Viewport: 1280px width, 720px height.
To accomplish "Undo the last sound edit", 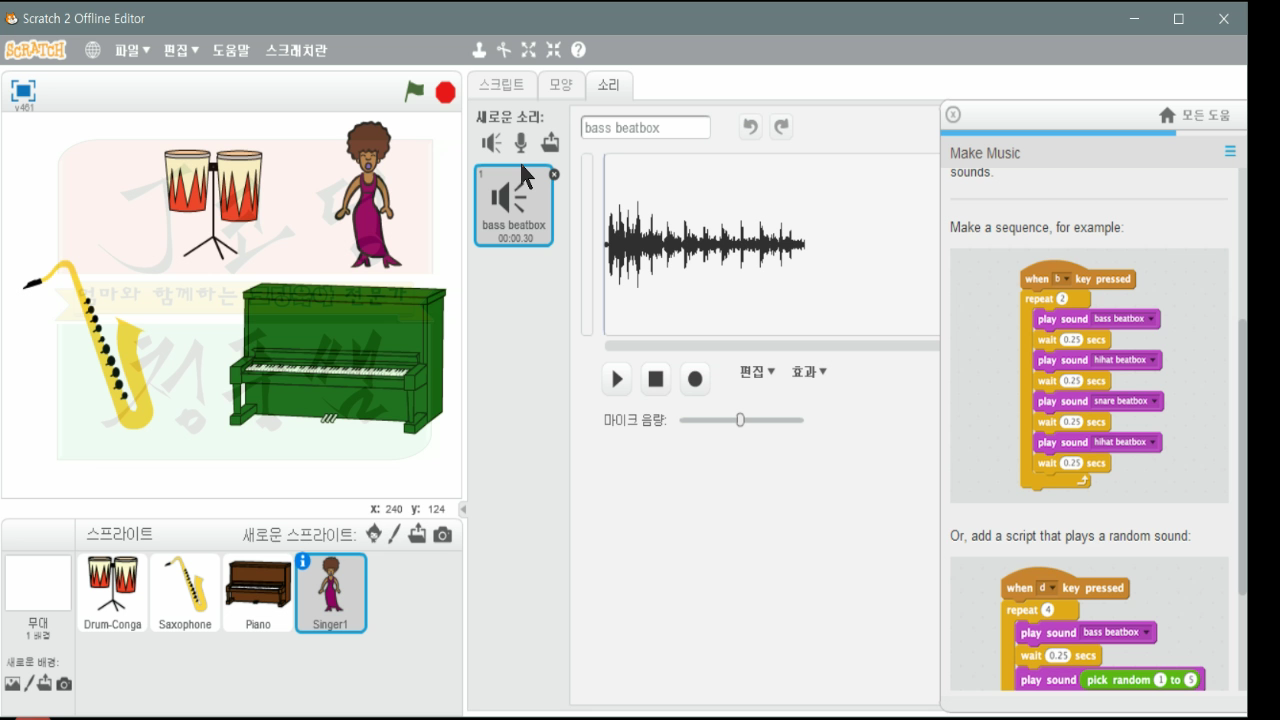I will tap(751, 127).
